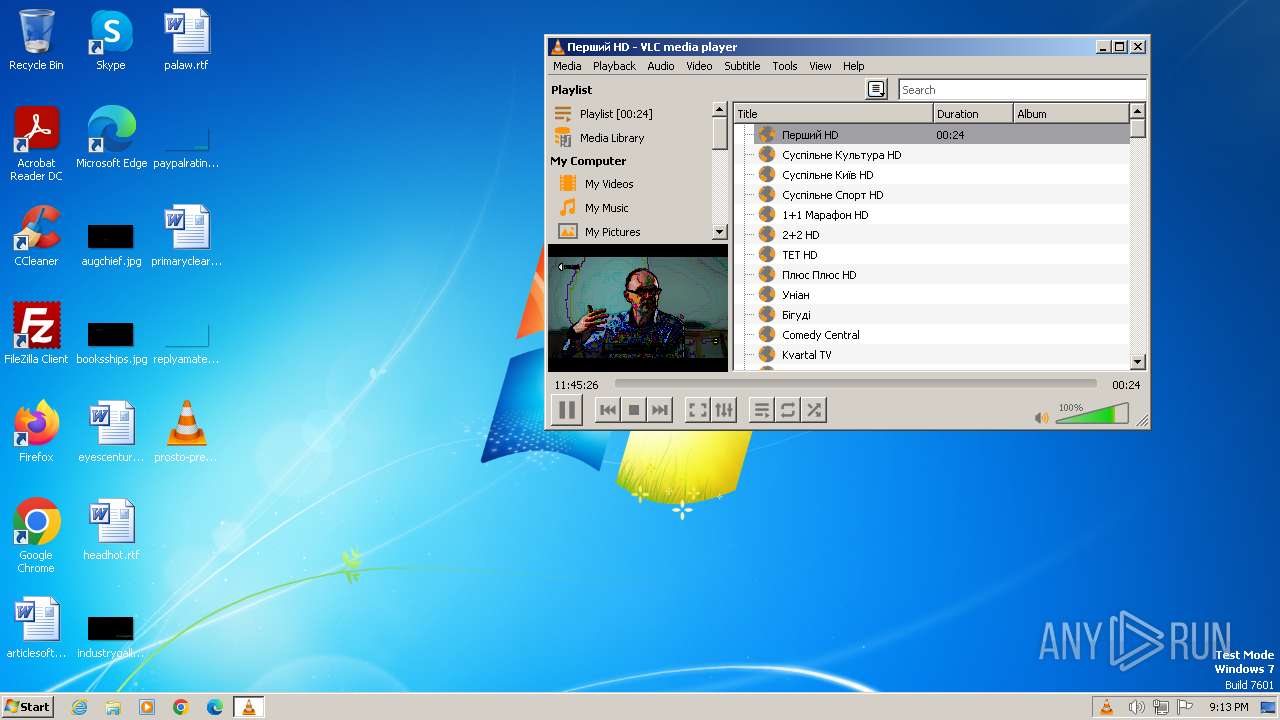The image size is (1280, 720).
Task: Open Internet Explorer from taskbar
Action: point(79,707)
